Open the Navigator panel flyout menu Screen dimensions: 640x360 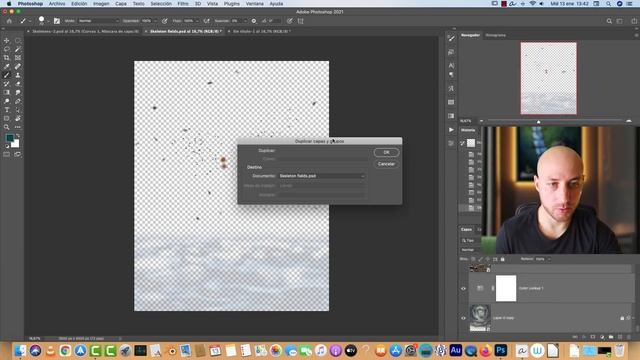(636, 35)
